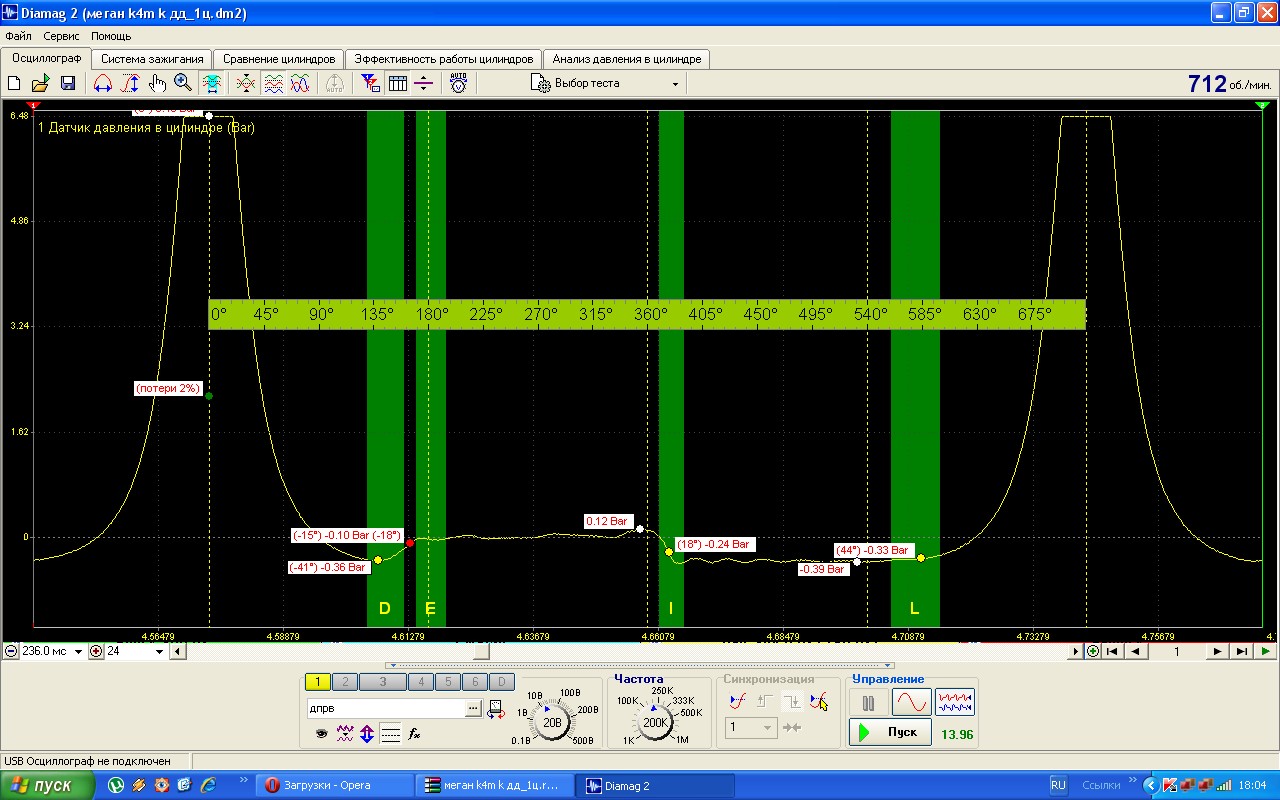Click the cursor trigger sync icon
Viewport: 1280px width, 800px height.
(x=819, y=701)
